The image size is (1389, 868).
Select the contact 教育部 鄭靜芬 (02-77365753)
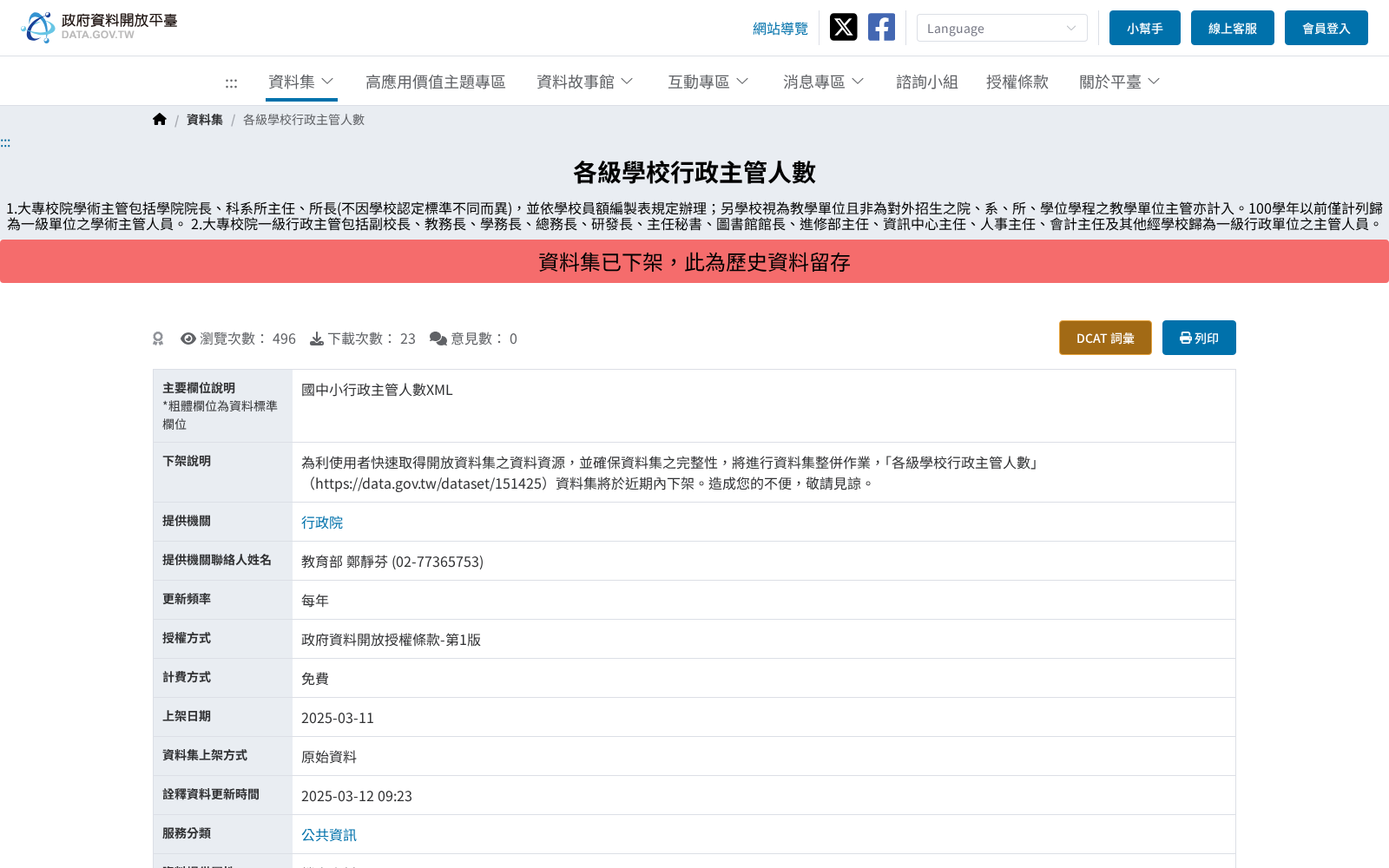[392, 562]
